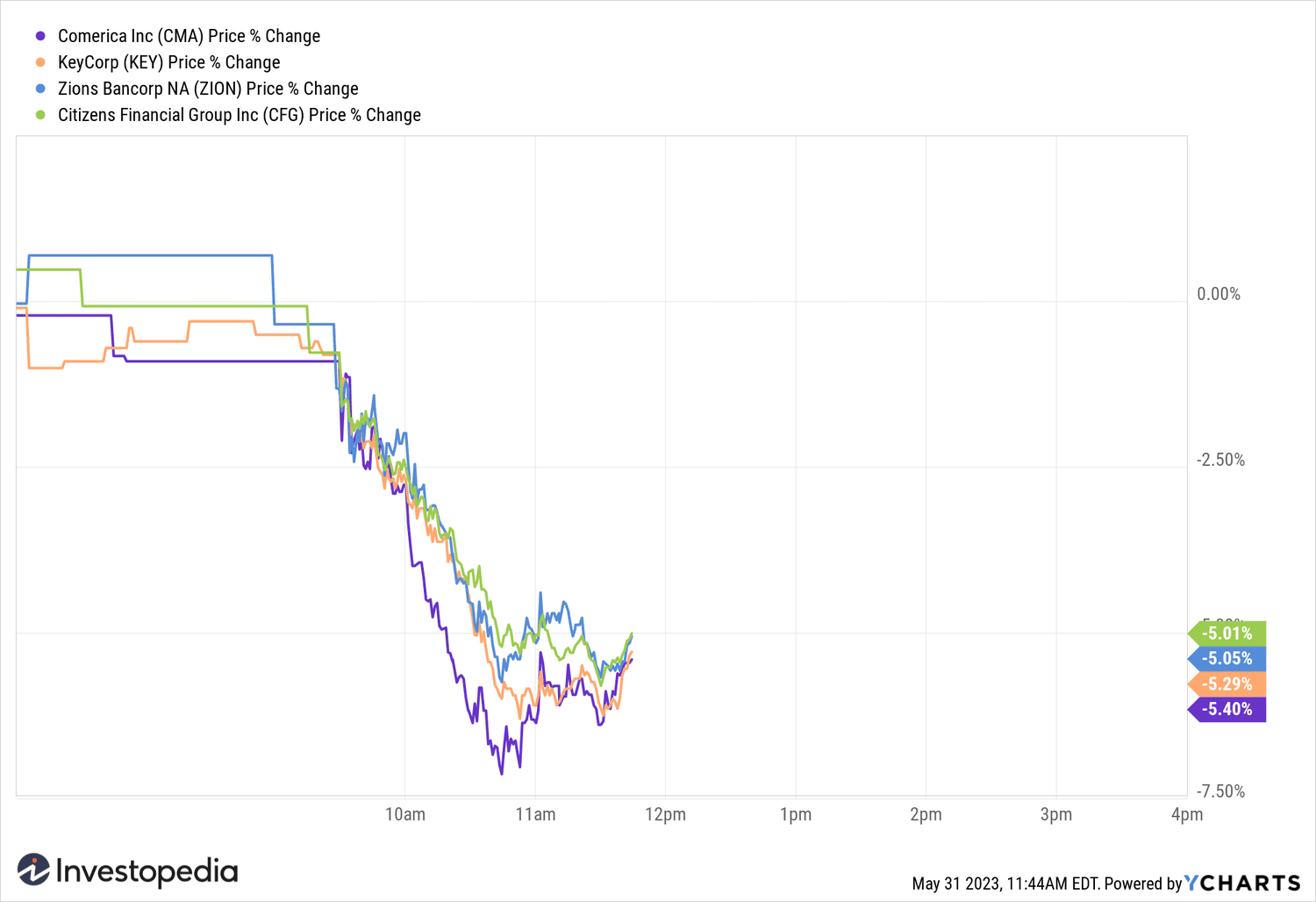Click the -2.50% y-axis label

[x=1220, y=460]
